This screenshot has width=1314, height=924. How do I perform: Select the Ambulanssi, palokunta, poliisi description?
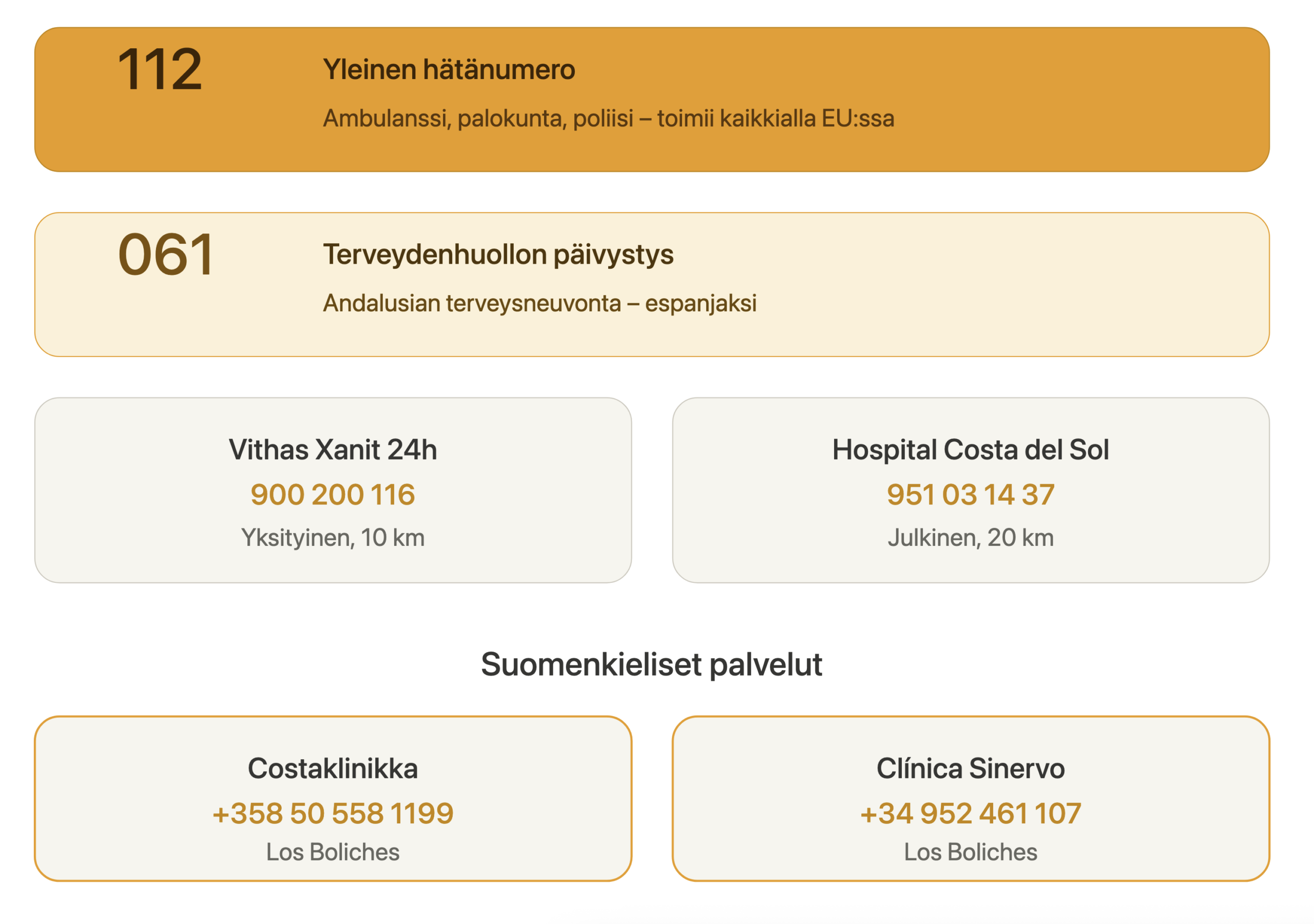608,119
